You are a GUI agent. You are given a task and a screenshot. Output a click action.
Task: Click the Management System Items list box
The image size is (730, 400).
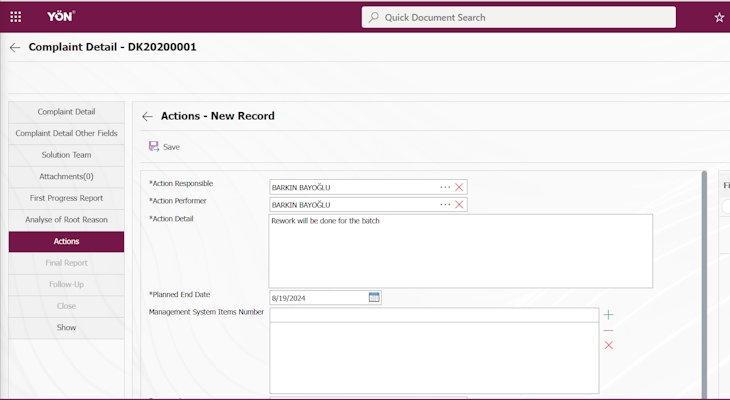[434, 358]
